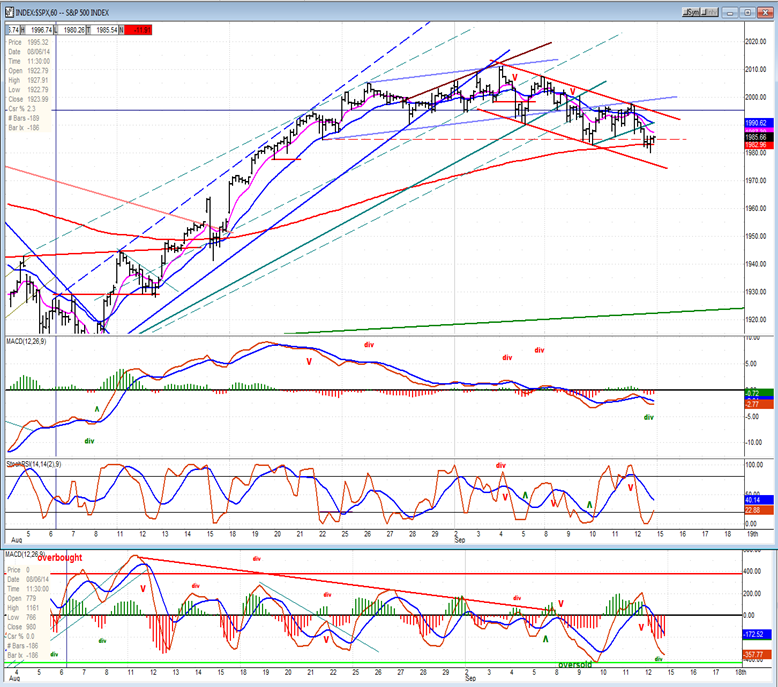Click the Sep label on upper date axis
Viewport: 778px width, 687px height.
click(459, 540)
